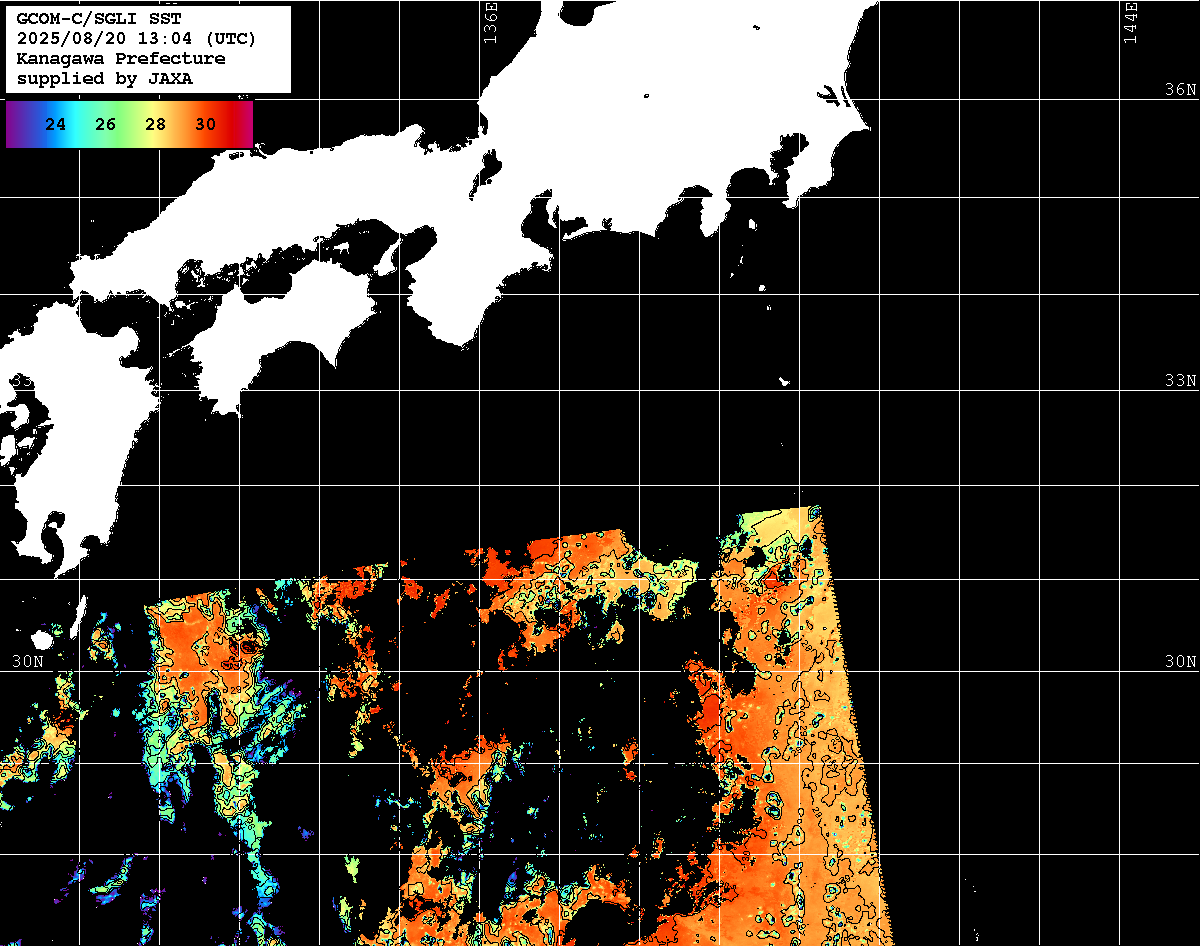Viewport: 1200px width, 946px height.
Task: Click the "36N" latitude label
Action: 1181,89
